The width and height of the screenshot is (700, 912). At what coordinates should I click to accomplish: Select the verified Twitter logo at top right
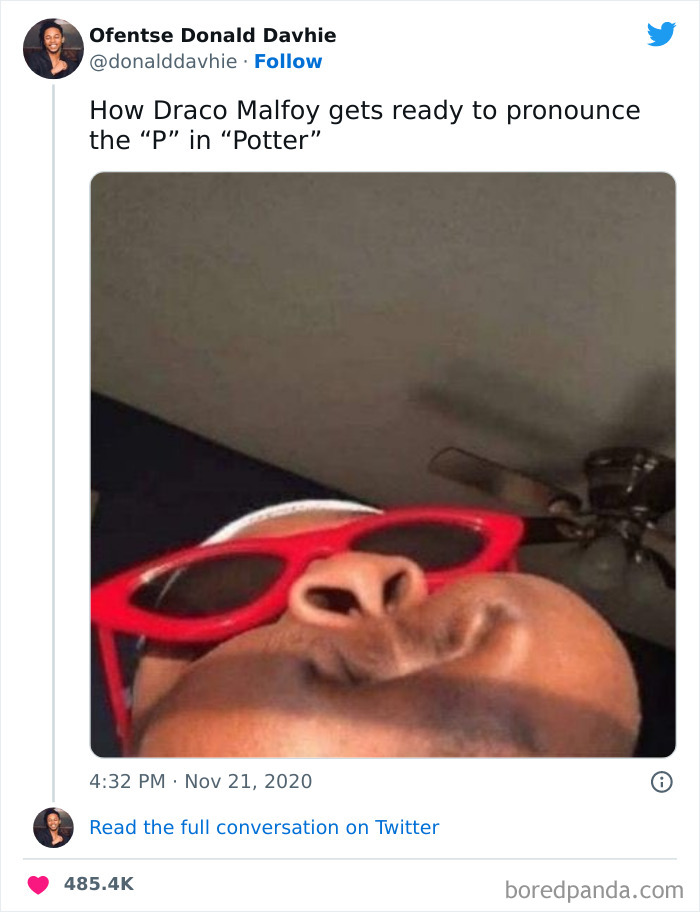663,33
